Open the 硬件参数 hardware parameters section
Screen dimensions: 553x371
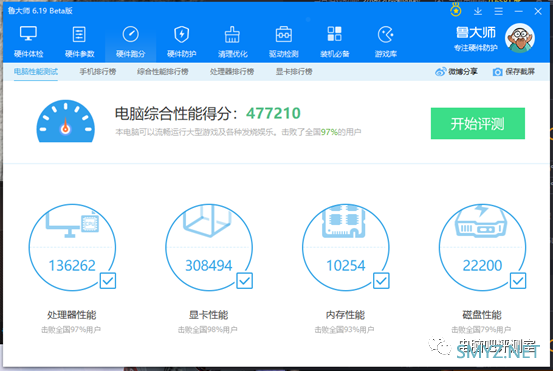(x=79, y=42)
